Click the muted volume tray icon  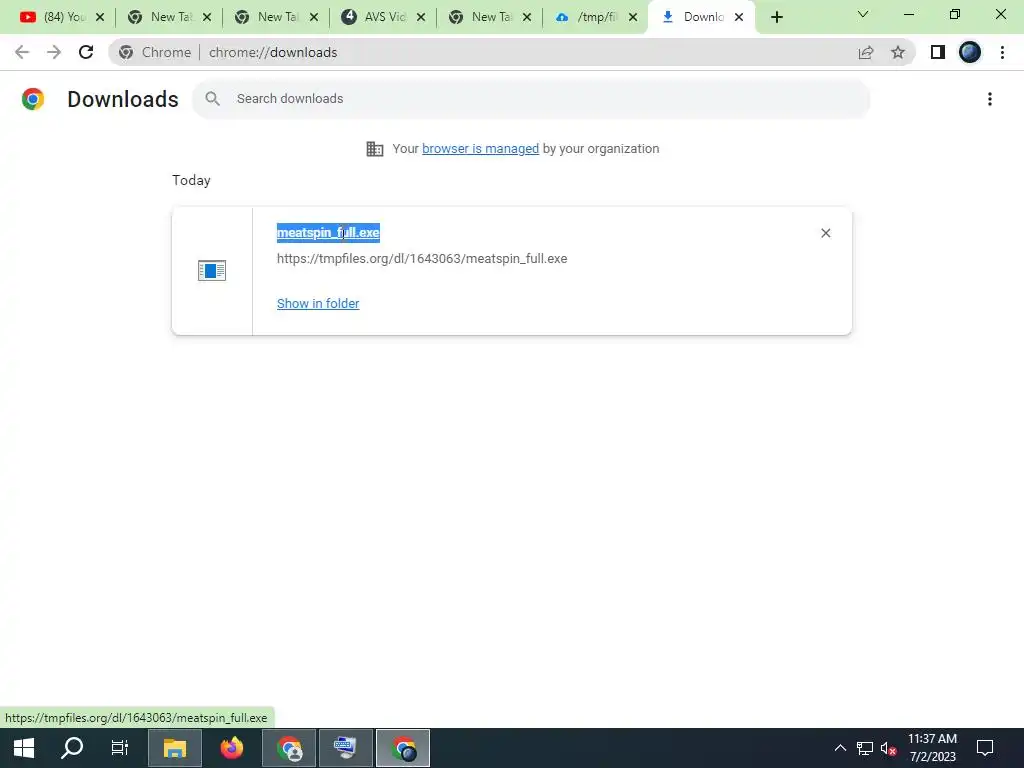click(x=888, y=748)
